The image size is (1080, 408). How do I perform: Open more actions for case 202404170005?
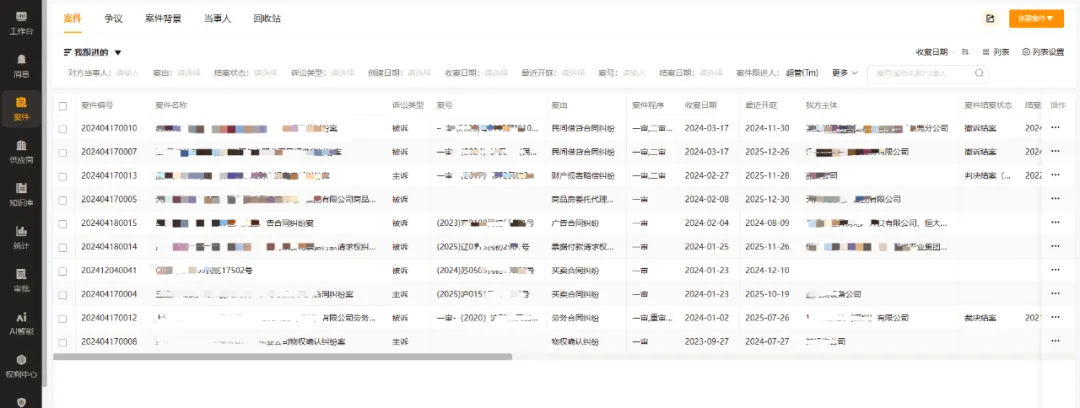click(1055, 199)
